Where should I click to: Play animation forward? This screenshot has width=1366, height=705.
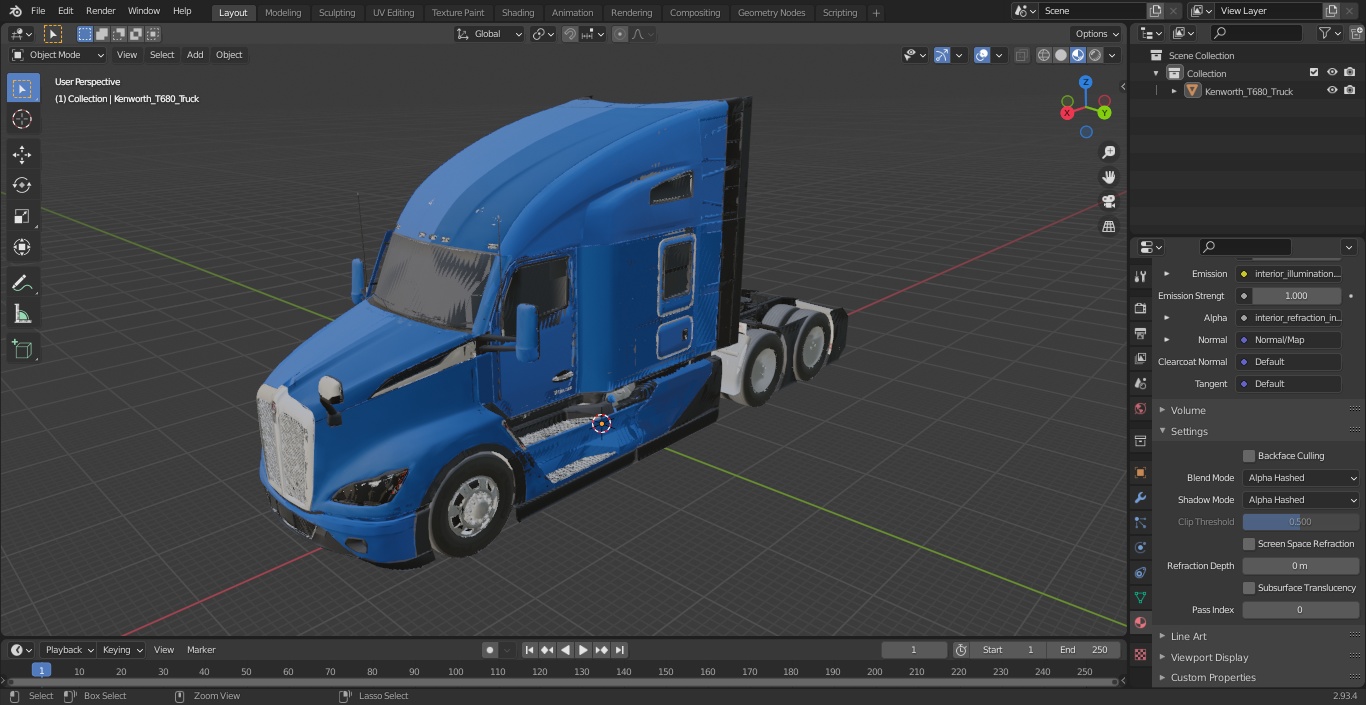coord(583,650)
